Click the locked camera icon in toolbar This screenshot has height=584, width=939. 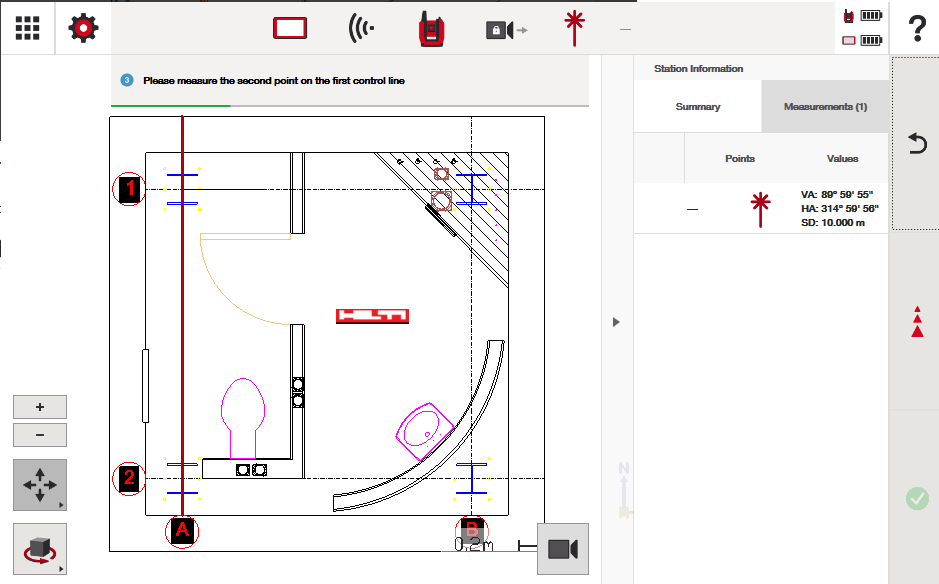pyautogui.click(x=505, y=30)
